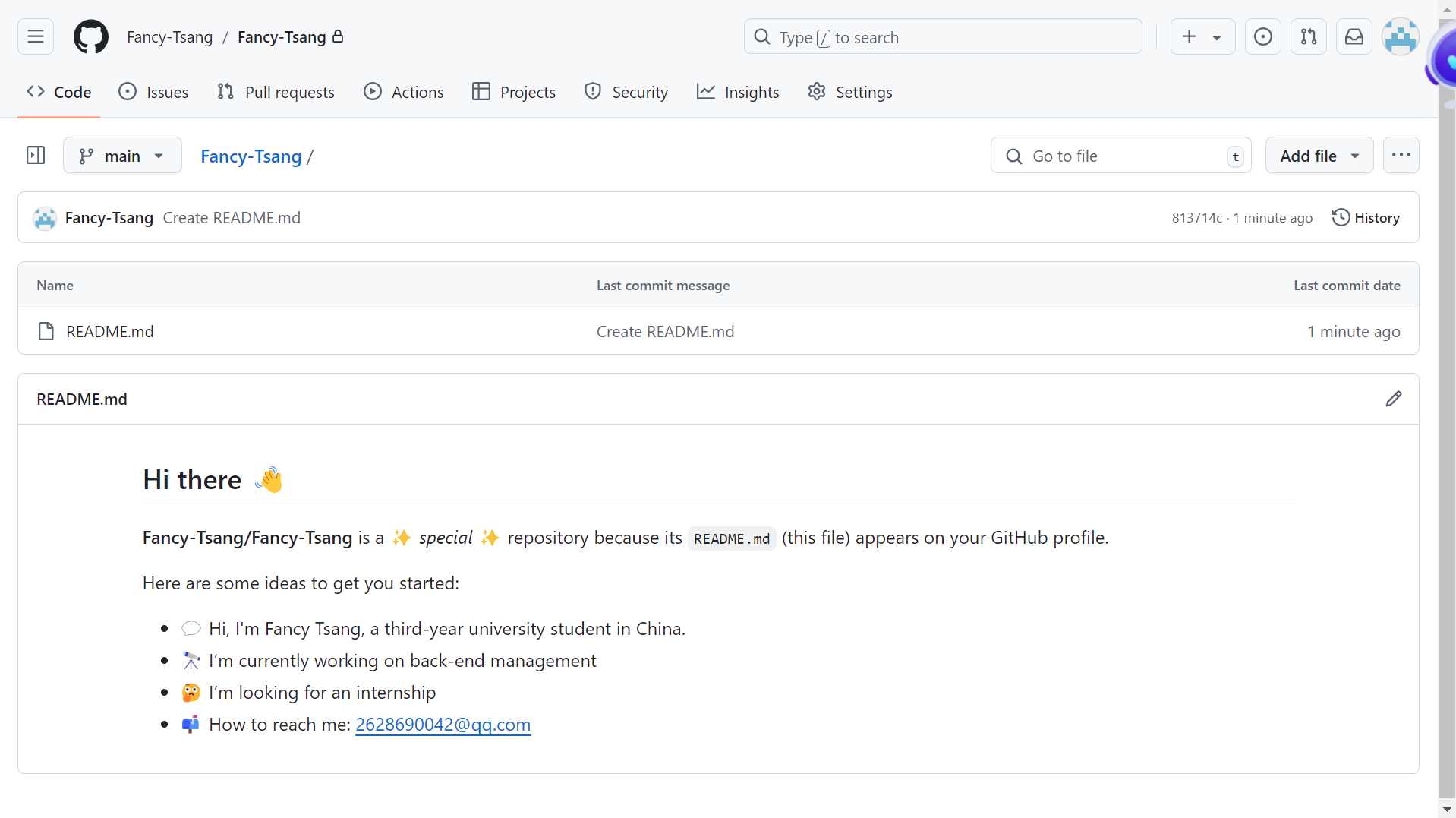Click the 'Last commit date' column header
This screenshot has width=1456, height=818.
pos(1347,286)
